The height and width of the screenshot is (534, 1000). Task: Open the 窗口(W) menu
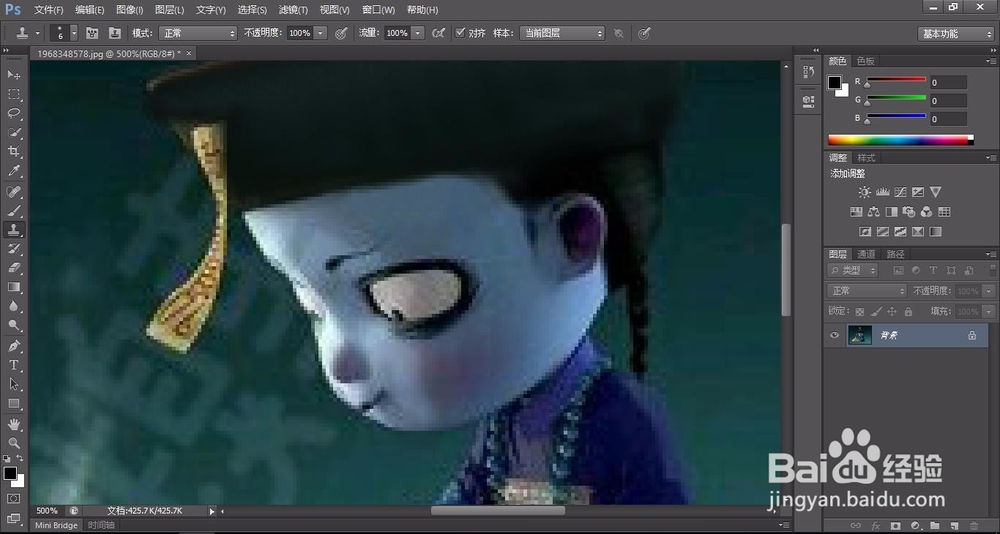(x=378, y=10)
